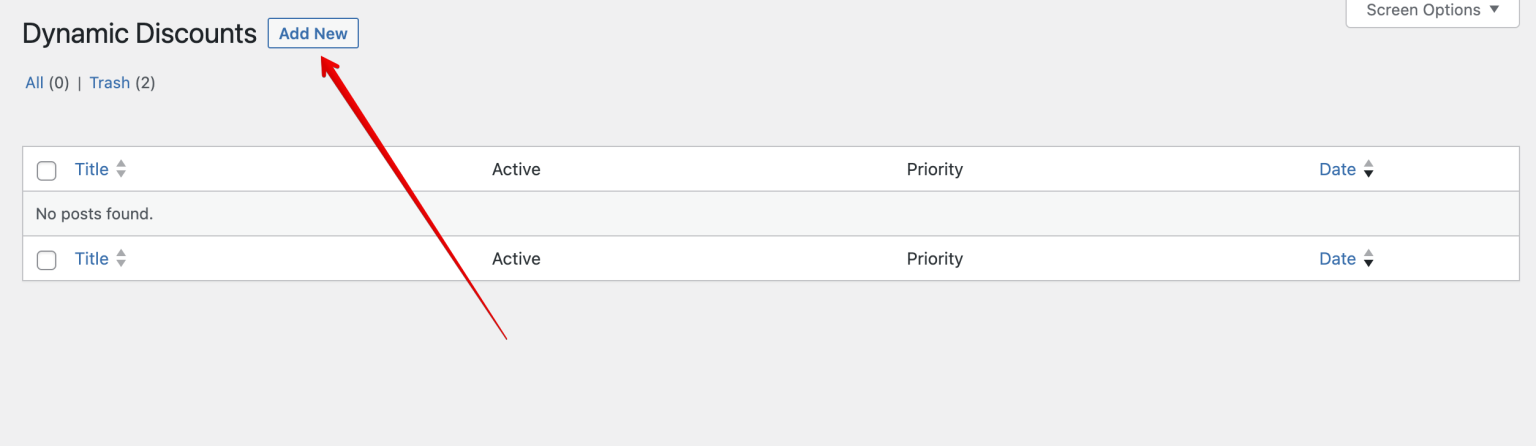Open the Screen Options dropdown

pos(1433,10)
